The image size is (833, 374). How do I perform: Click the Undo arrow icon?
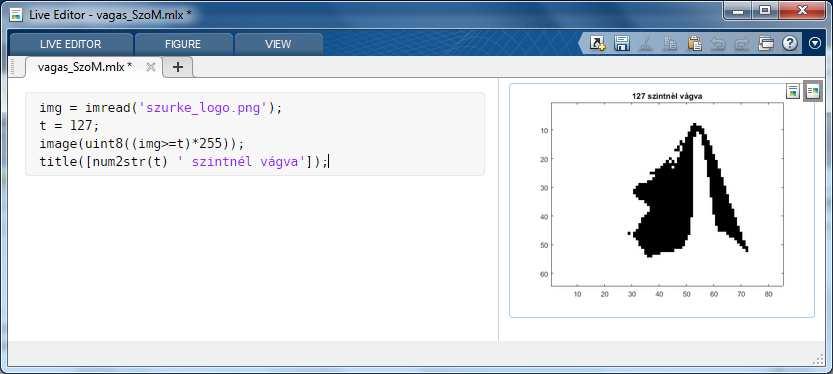click(x=718, y=44)
